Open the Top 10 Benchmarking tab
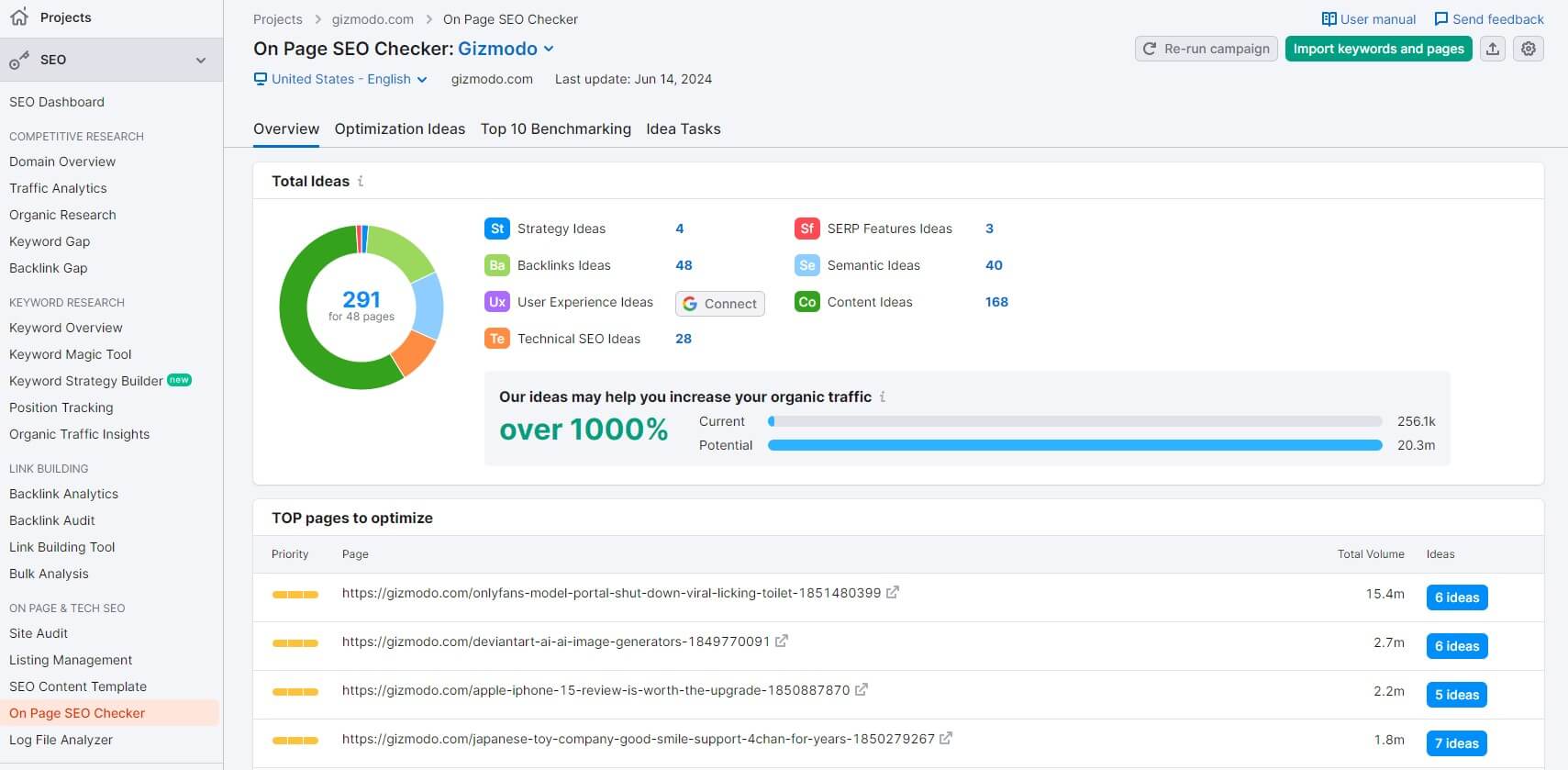The width and height of the screenshot is (1568, 770). pos(556,129)
